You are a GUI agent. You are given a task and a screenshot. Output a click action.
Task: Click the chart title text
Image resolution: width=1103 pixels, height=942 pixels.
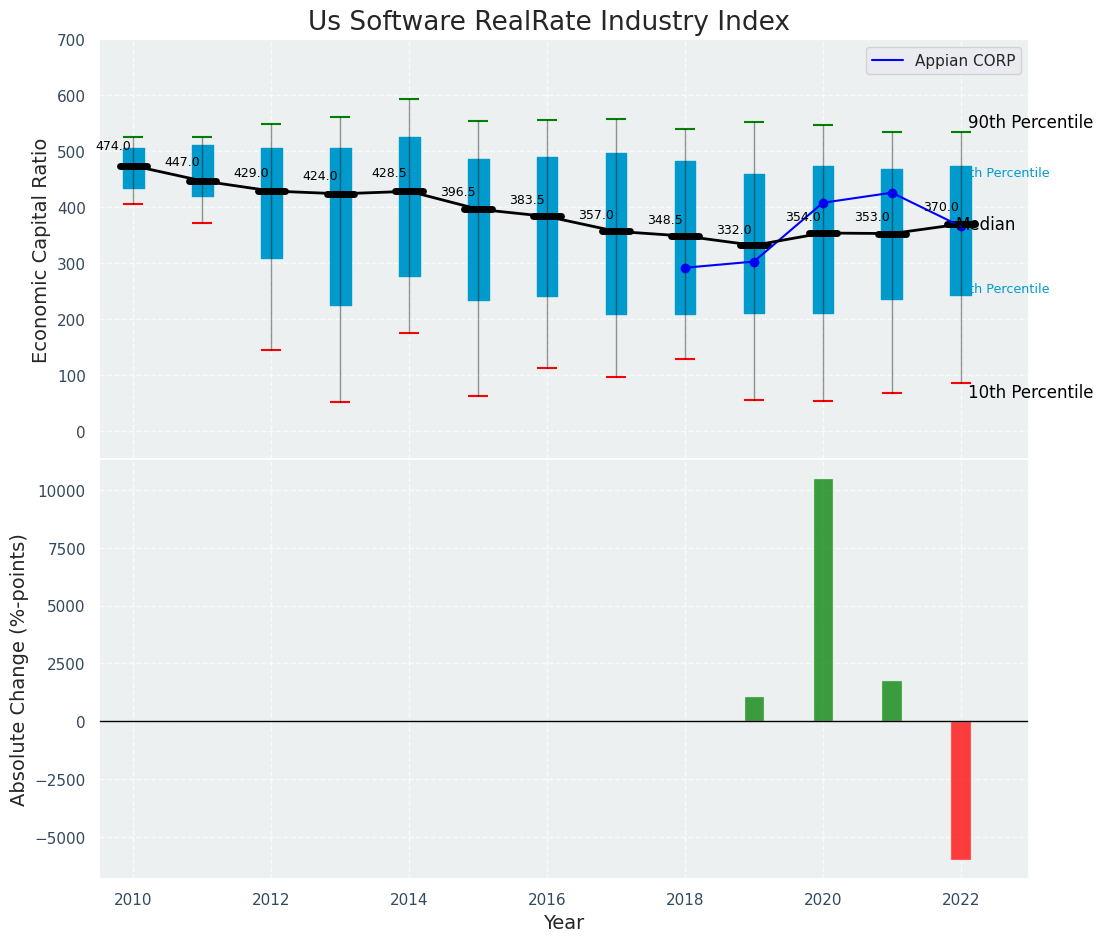pyautogui.click(x=549, y=21)
